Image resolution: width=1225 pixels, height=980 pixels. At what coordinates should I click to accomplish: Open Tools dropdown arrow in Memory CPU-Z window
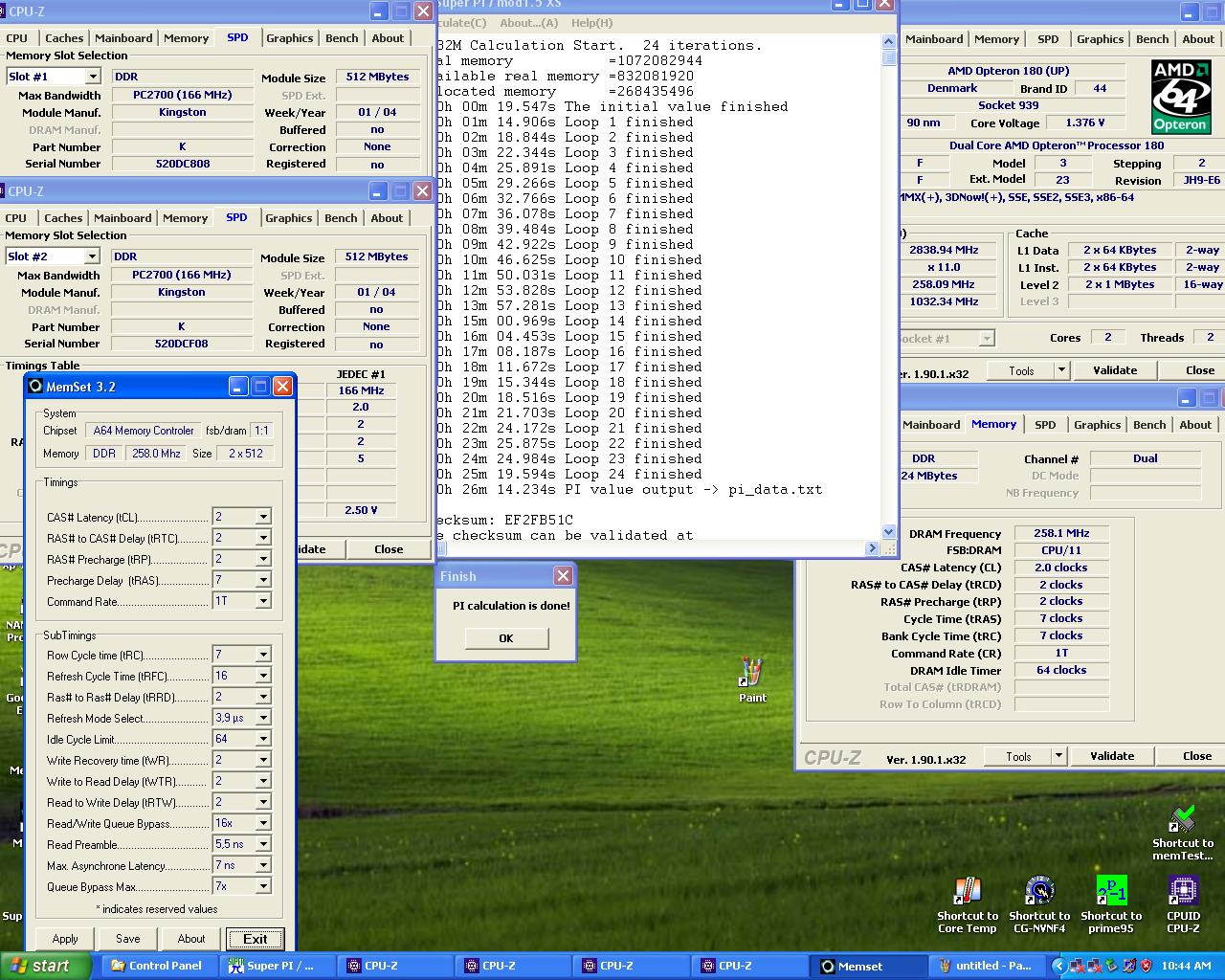click(x=1058, y=756)
